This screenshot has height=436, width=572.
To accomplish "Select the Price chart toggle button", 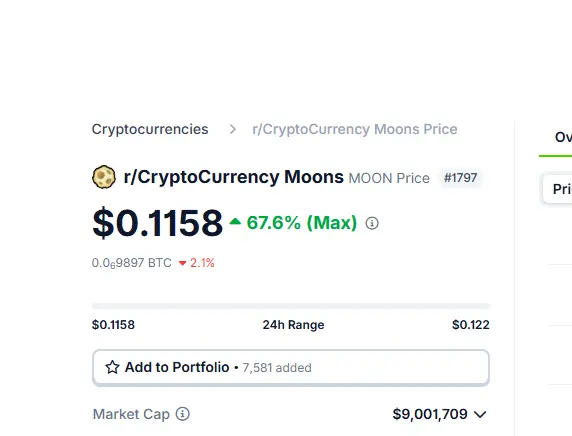I will pyautogui.click(x=557, y=189).
